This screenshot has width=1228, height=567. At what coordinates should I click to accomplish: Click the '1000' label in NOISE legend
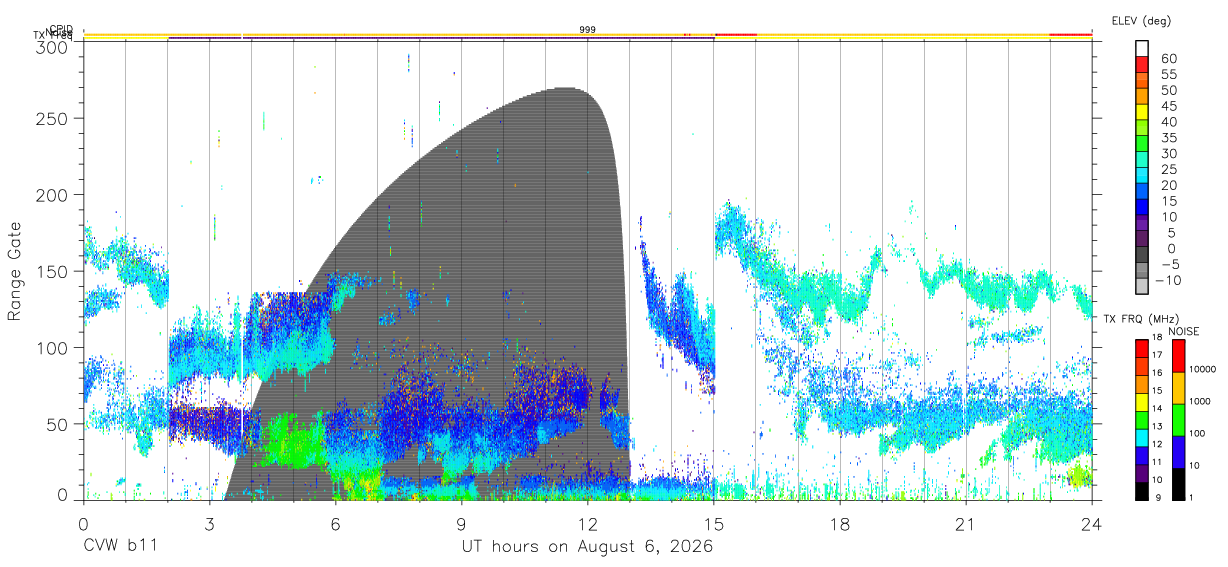tap(1199, 401)
